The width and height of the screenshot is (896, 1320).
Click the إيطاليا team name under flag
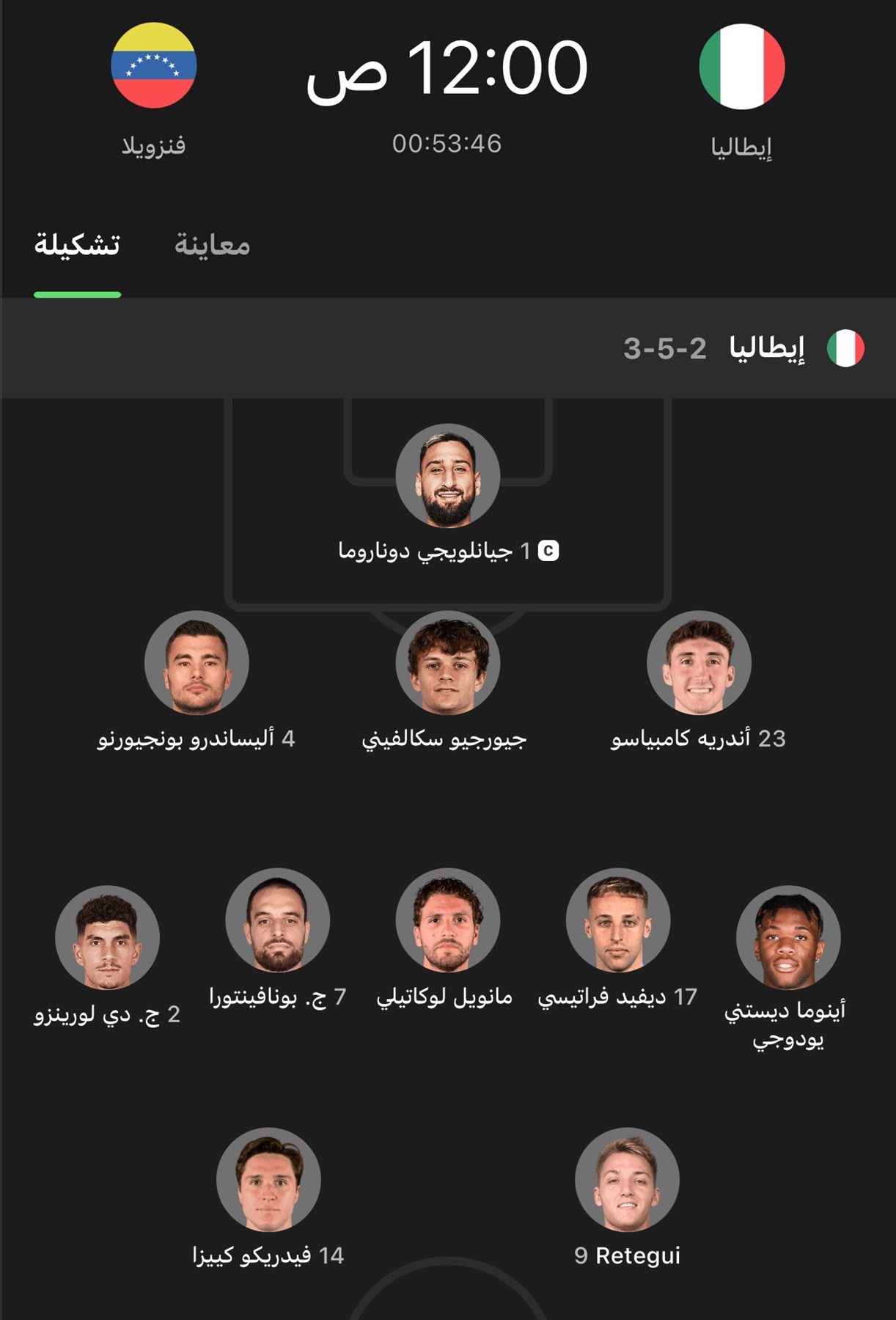tap(741, 147)
